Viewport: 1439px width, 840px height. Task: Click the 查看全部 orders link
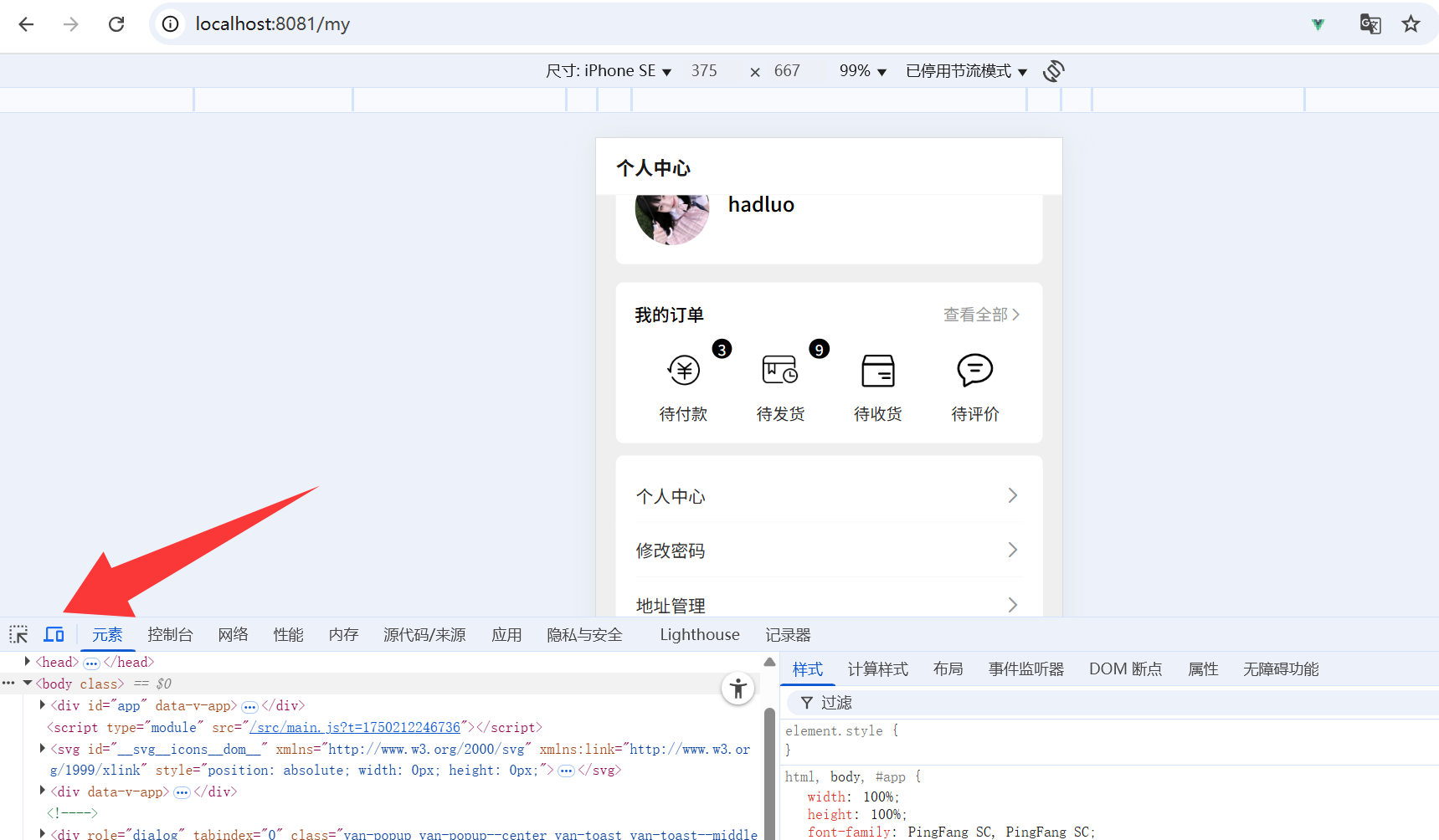pos(981,315)
